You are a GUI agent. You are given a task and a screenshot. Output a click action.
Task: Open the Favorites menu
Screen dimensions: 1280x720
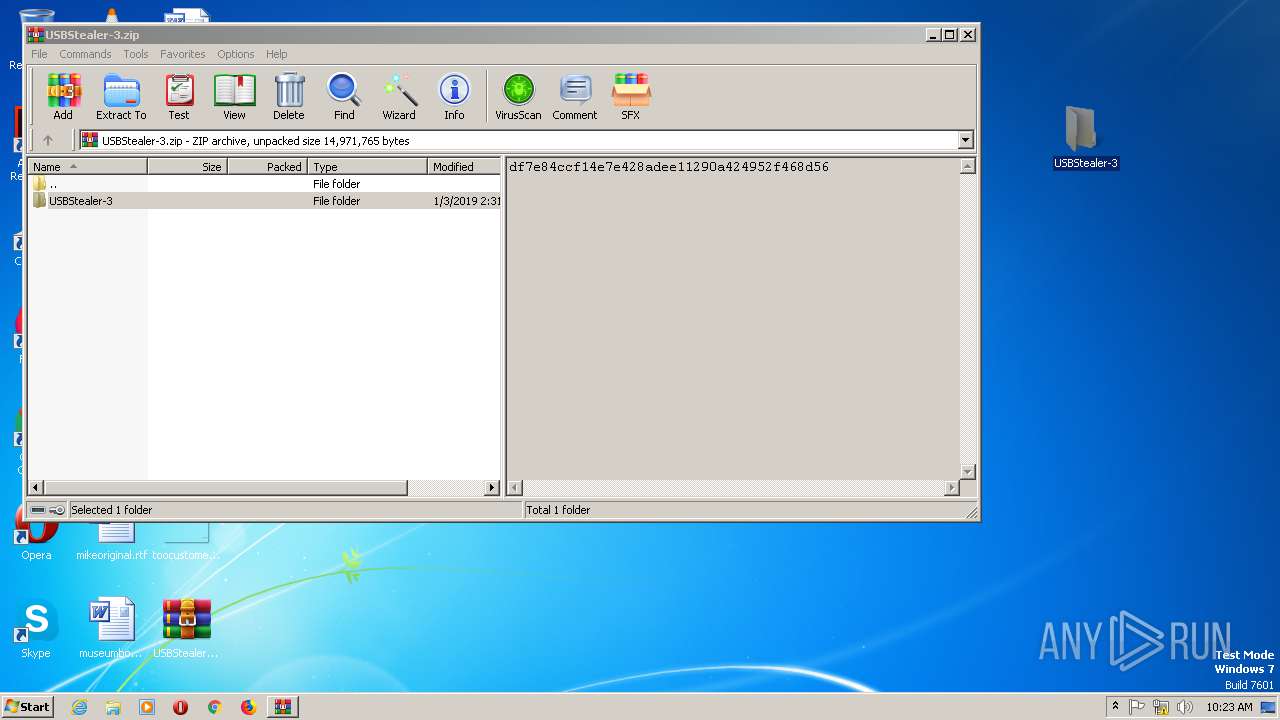click(183, 54)
